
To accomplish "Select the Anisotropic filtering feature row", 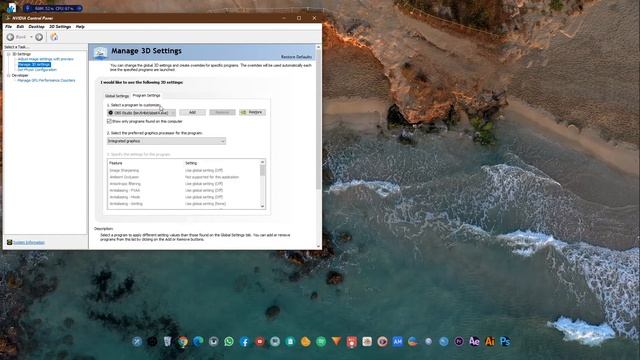I will coord(183,184).
